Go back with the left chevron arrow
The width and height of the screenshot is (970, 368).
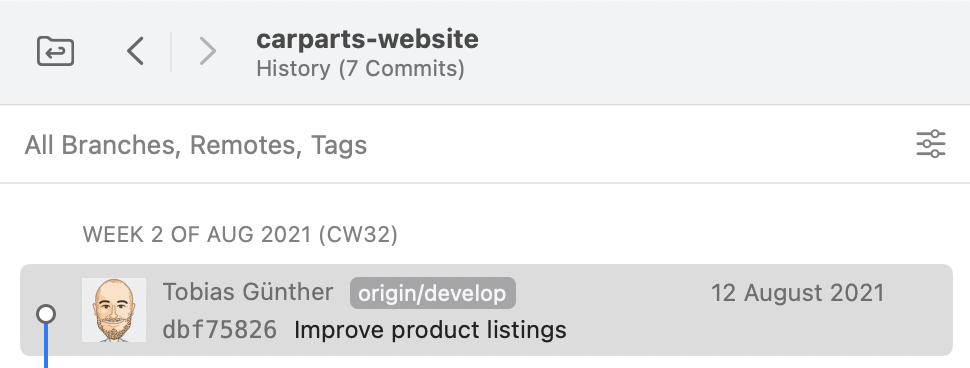tap(135, 51)
